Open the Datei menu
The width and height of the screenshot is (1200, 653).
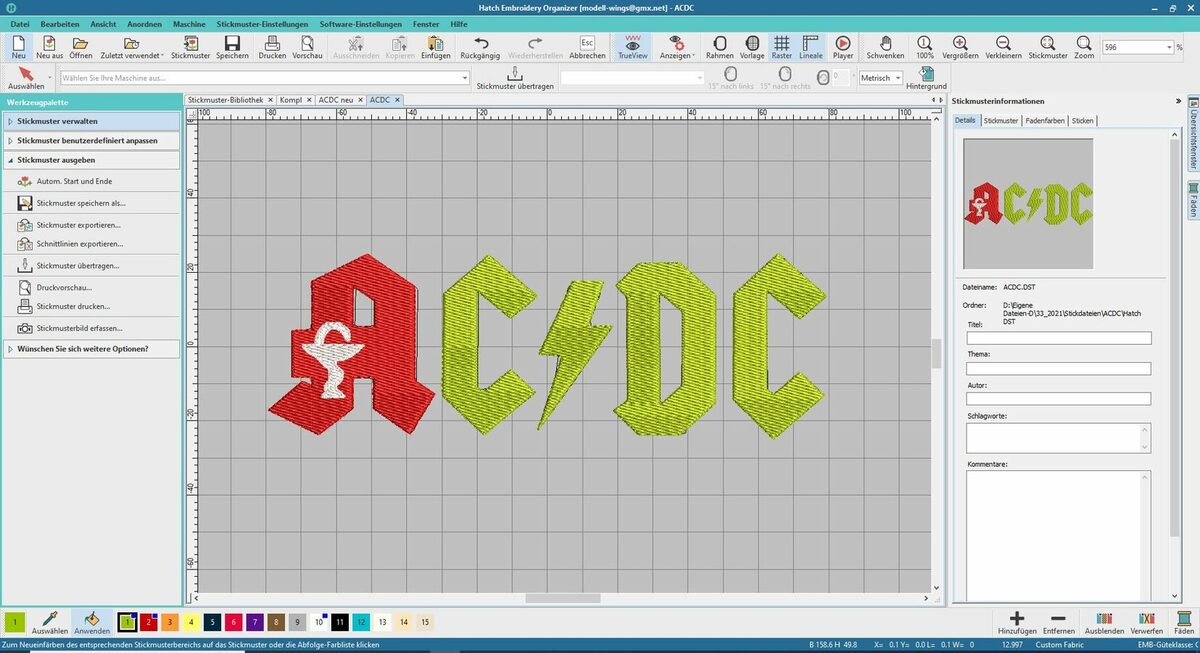20,23
